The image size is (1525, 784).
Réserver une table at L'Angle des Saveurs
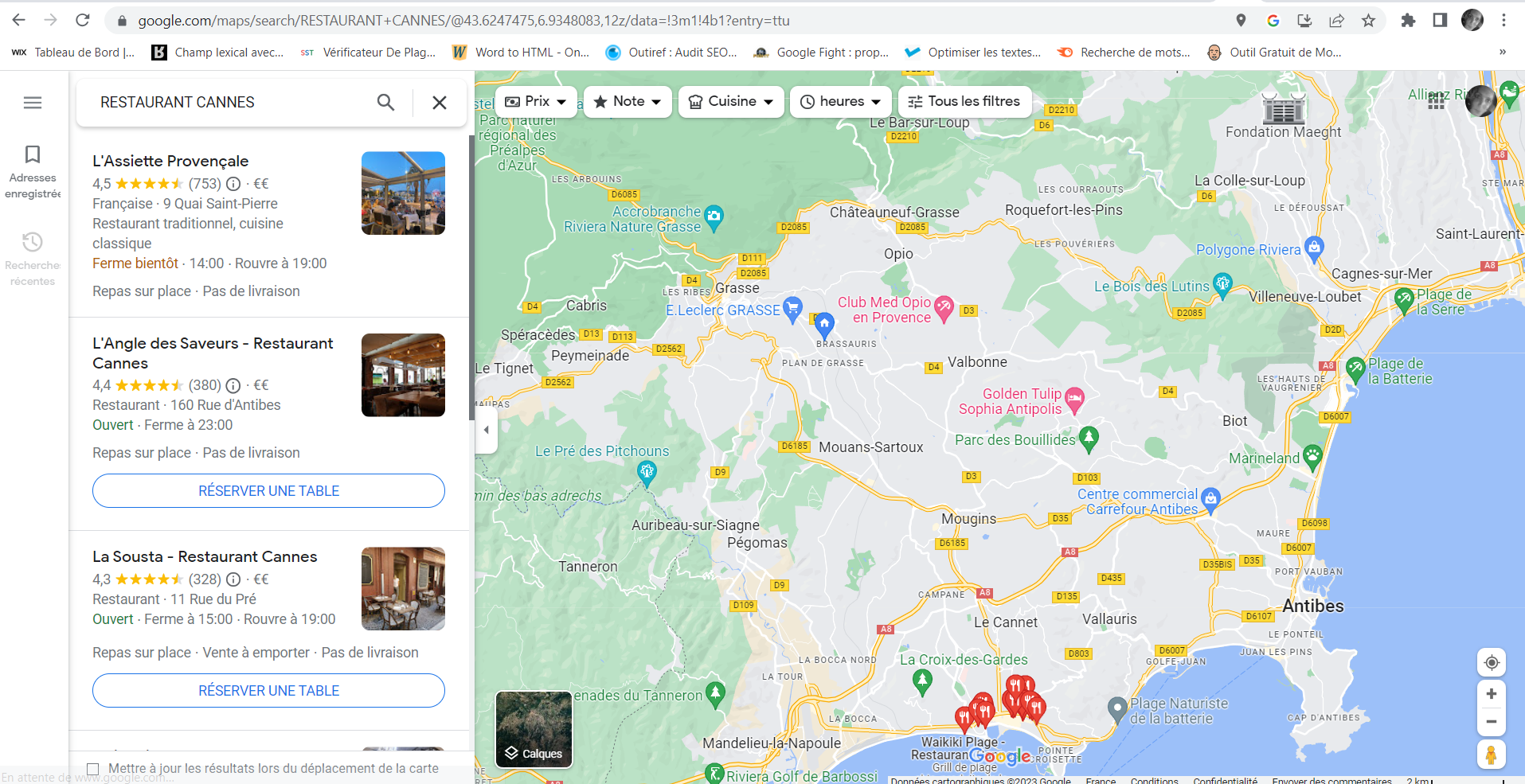[268, 490]
